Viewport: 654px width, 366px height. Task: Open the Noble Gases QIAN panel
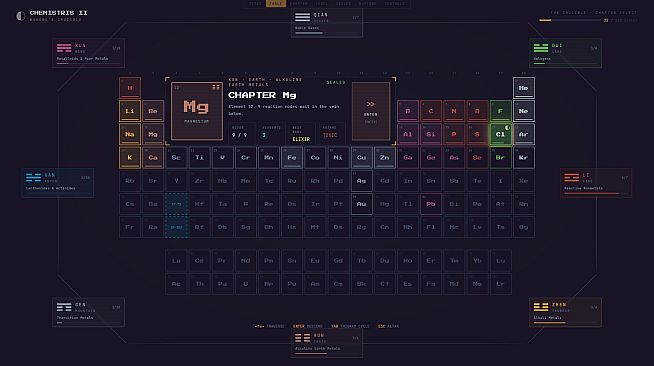pos(327,23)
